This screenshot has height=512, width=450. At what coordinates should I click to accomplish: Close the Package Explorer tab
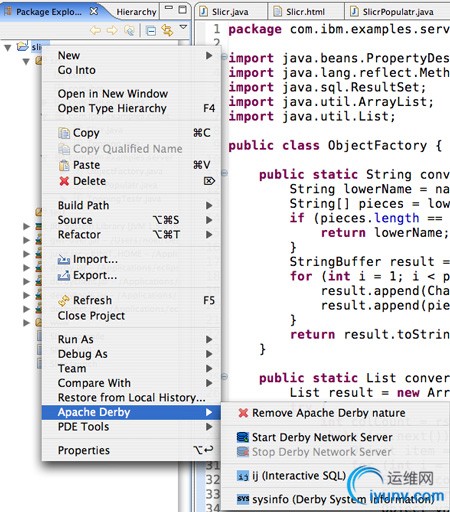[94, 11]
